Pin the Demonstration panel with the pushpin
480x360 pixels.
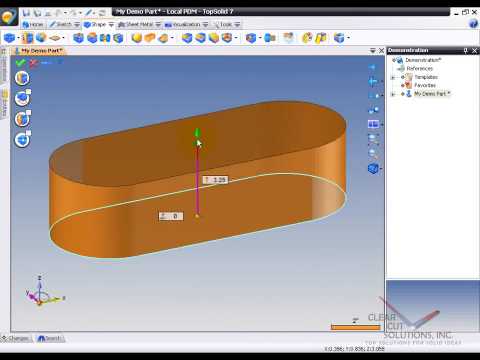point(466,50)
